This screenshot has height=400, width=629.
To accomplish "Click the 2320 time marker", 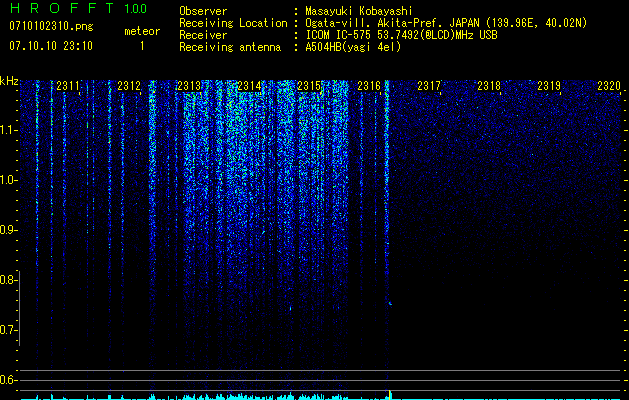I will [609, 85].
